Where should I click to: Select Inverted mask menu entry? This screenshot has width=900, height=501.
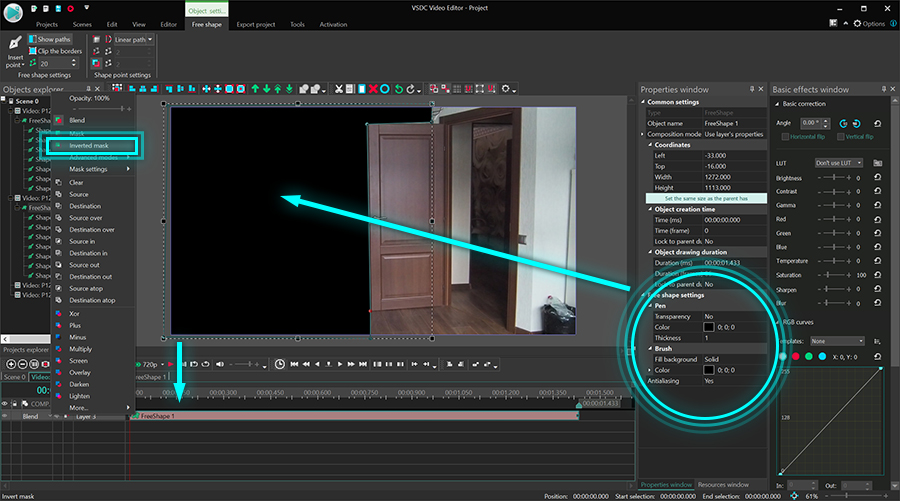click(92, 146)
